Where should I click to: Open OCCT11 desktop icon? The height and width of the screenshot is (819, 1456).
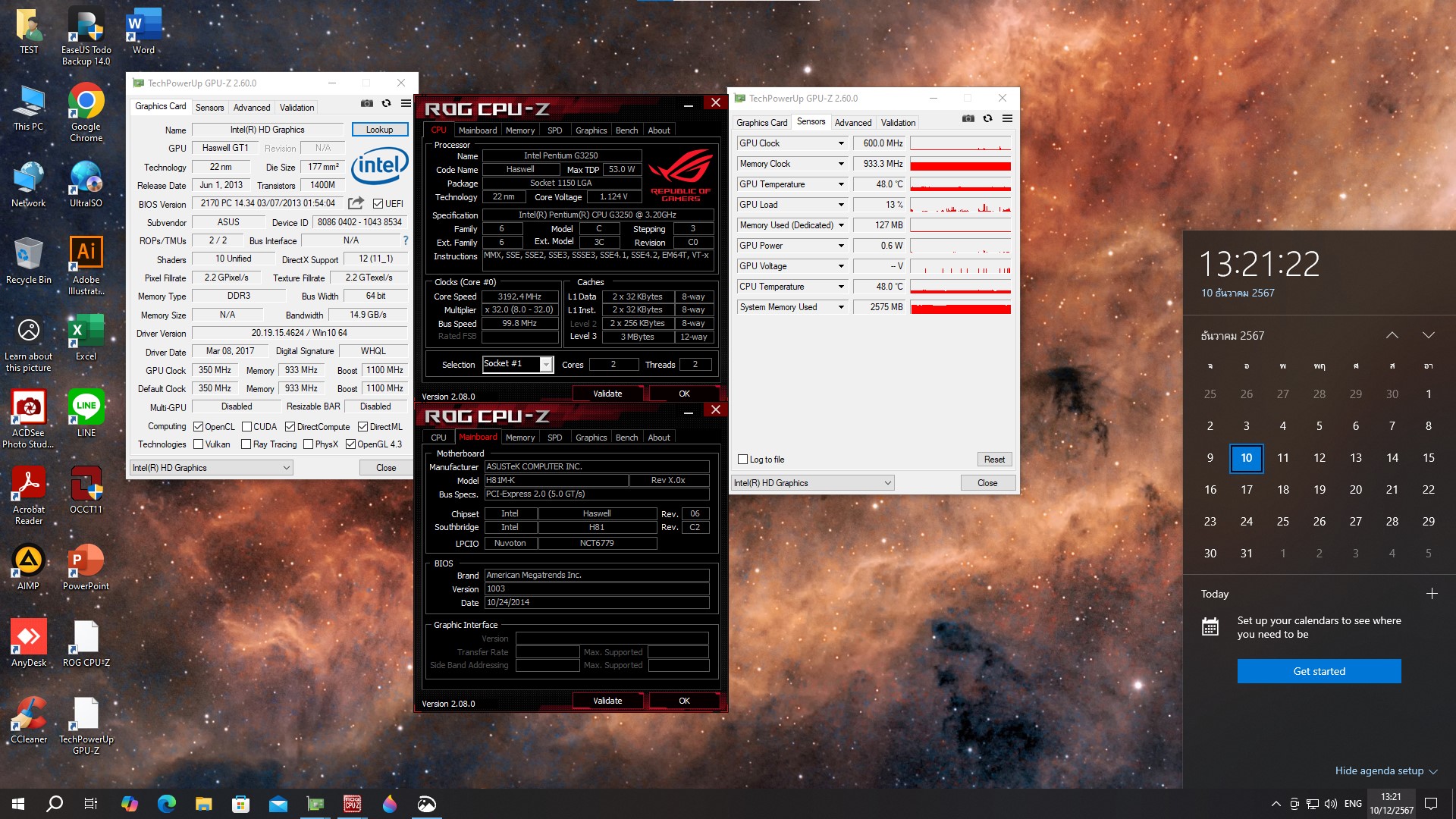[x=86, y=489]
